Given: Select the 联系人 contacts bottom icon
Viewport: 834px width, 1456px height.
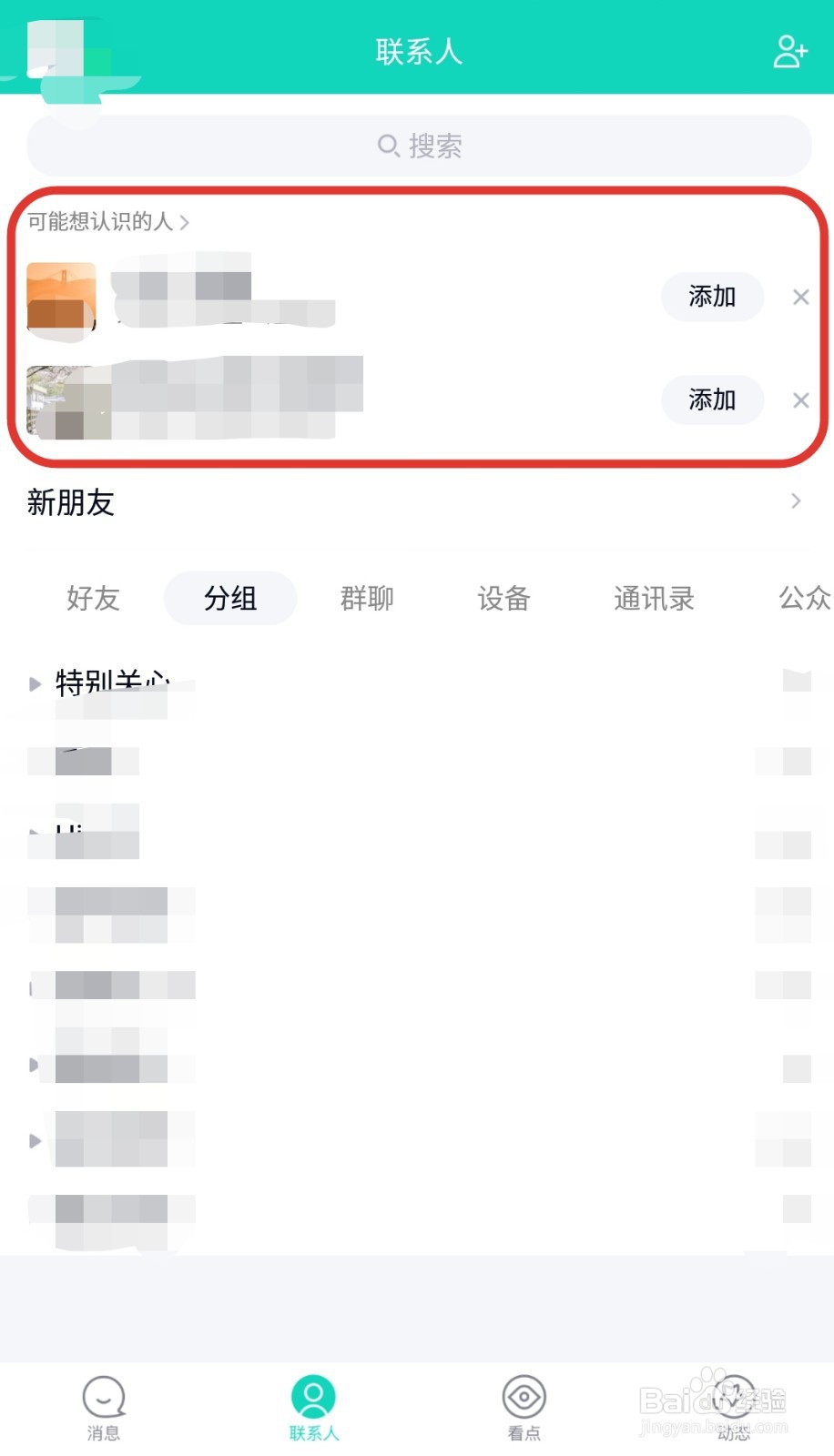Looking at the screenshot, I should (x=313, y=1397).
